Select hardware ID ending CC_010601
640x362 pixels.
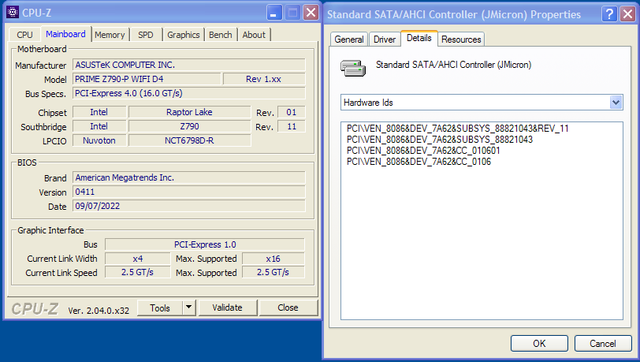point(423,150)
